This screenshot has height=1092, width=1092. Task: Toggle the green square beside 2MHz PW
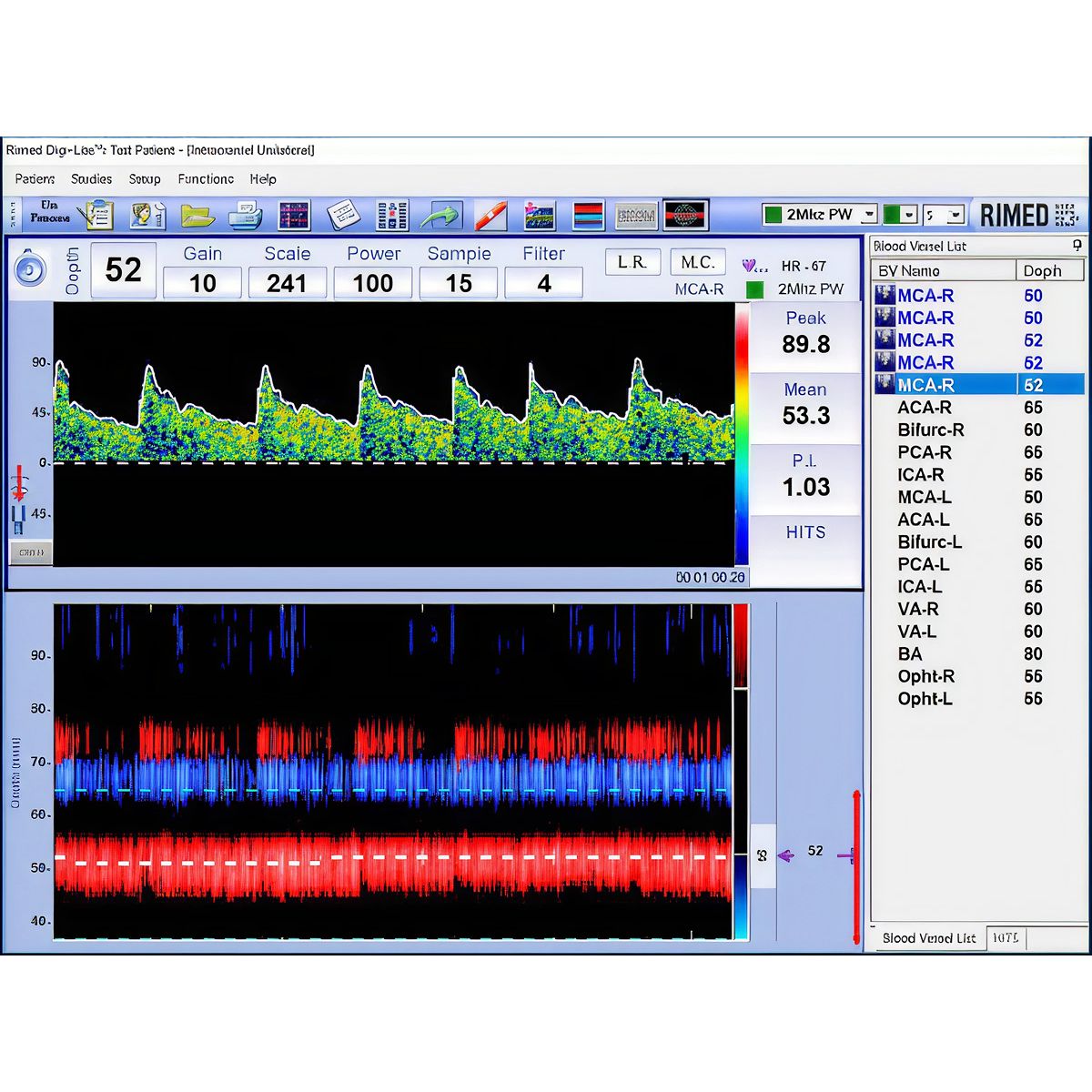[x=754, y=289]
